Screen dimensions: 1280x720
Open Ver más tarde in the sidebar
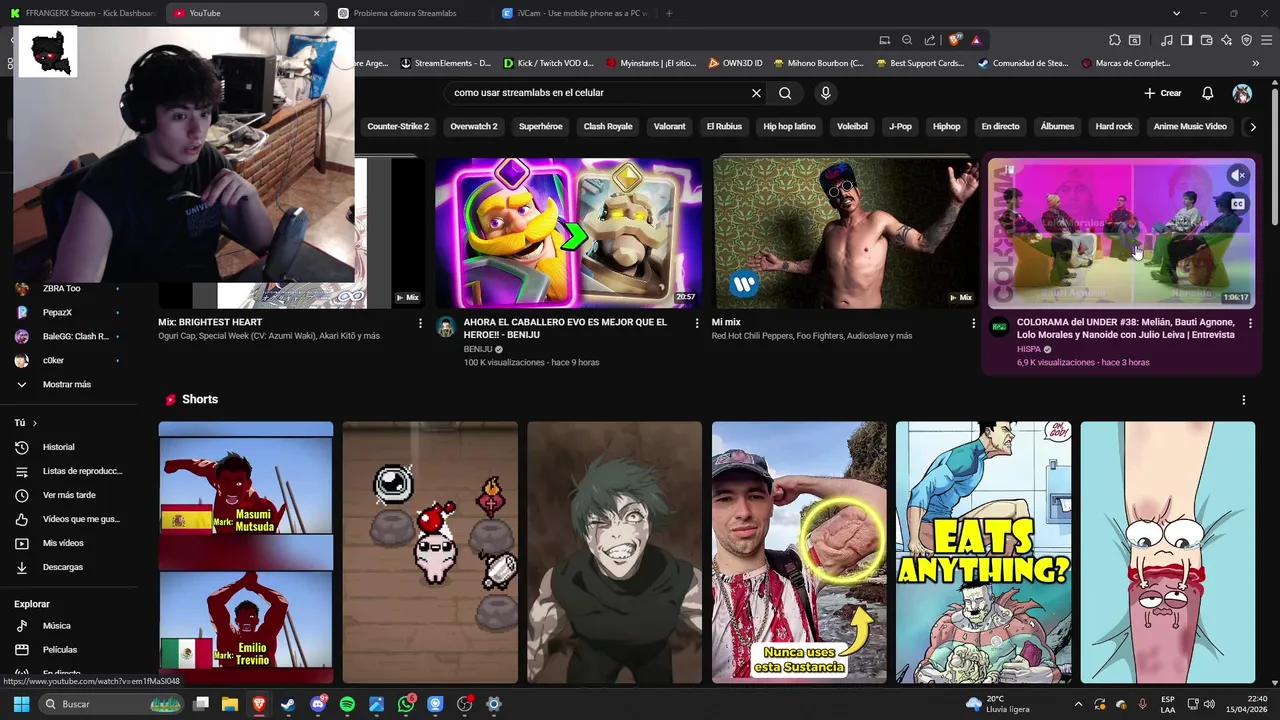67,495
